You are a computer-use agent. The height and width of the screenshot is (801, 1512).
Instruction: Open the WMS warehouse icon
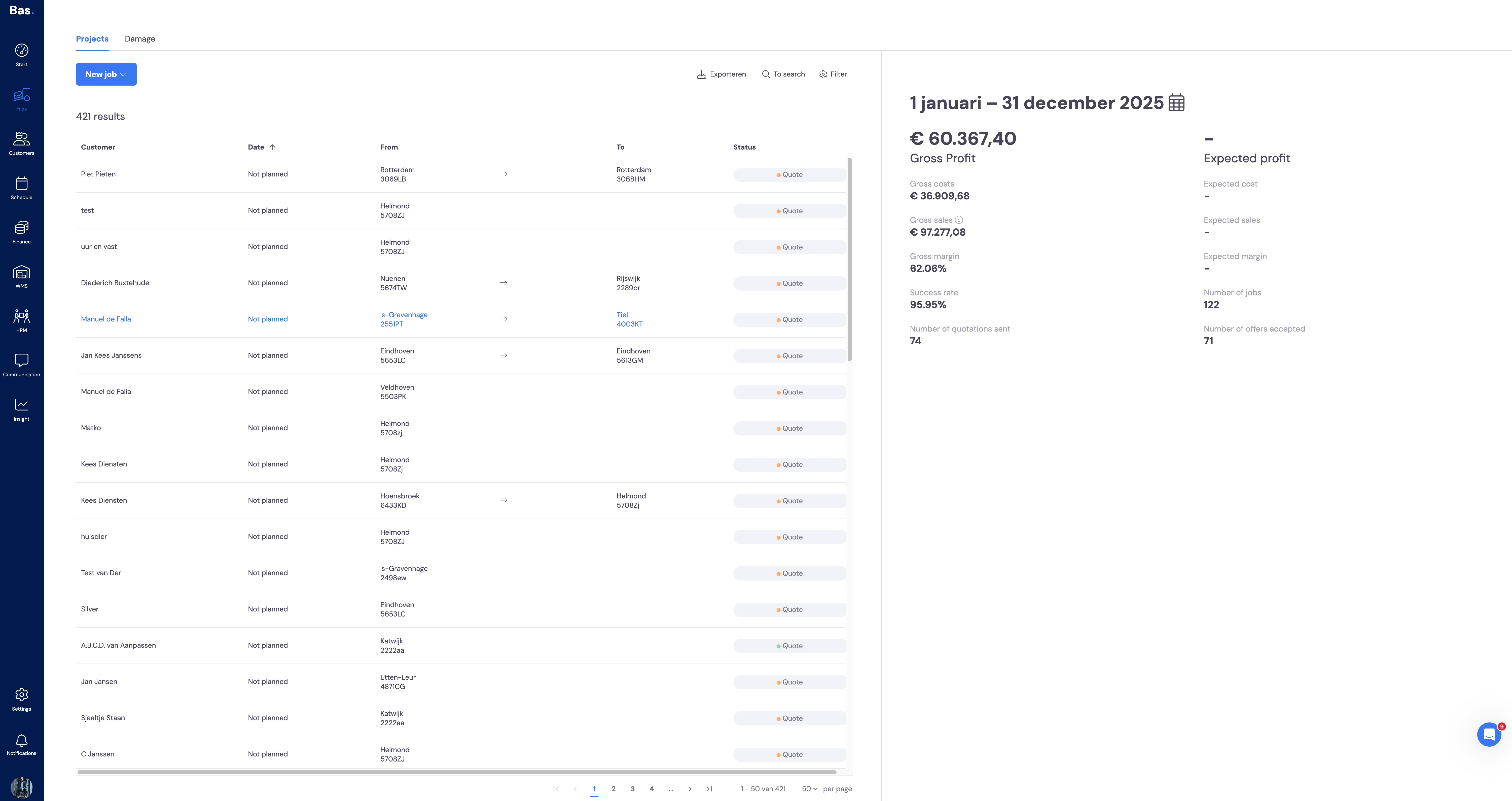point(22,272)
